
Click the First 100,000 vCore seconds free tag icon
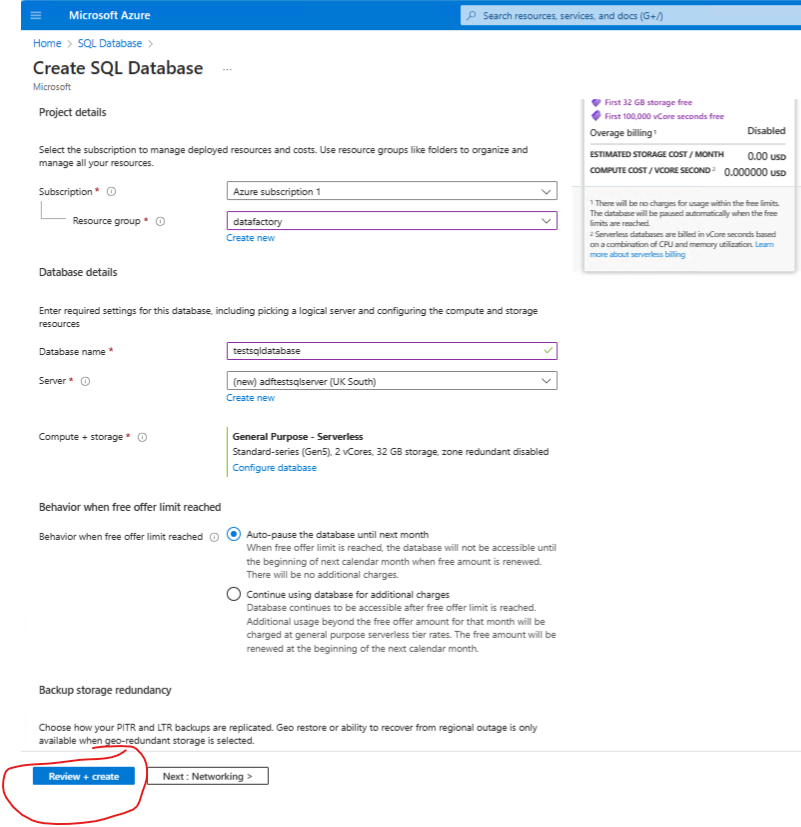[596, 116]
